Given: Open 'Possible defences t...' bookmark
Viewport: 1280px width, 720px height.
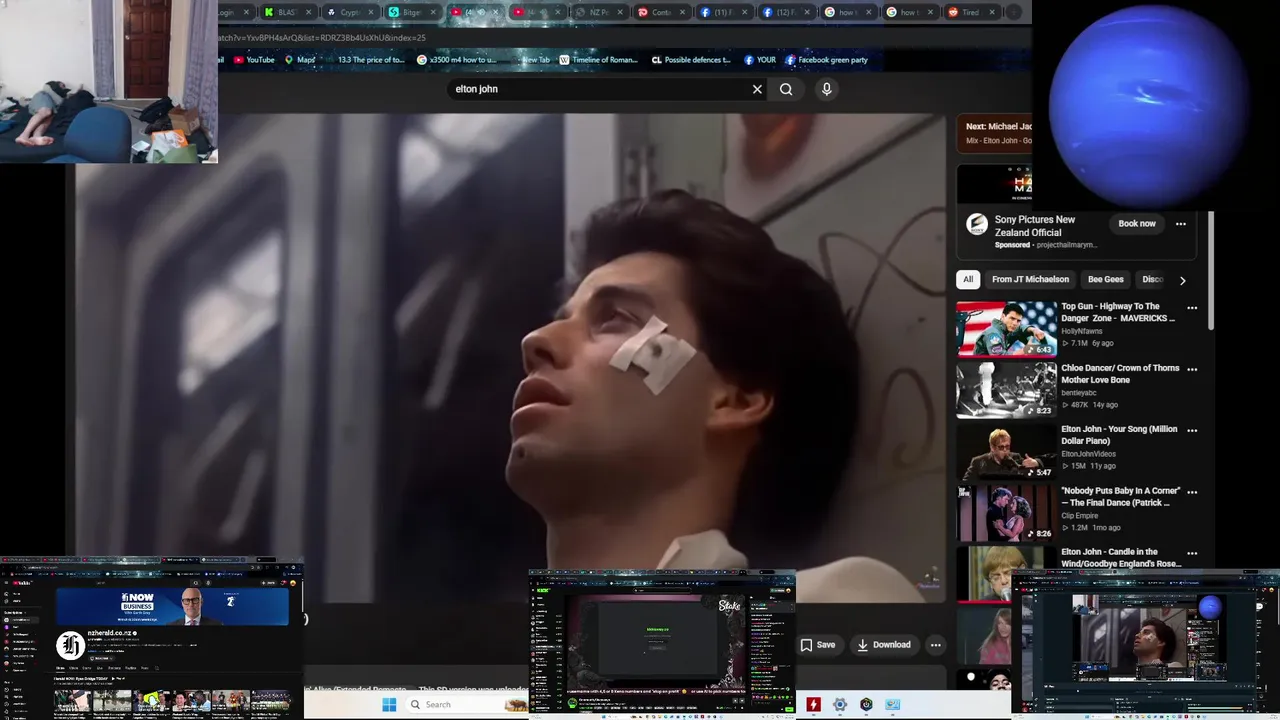Looking at the screenshot, I should pyautogui.click(x=691, y=60).
